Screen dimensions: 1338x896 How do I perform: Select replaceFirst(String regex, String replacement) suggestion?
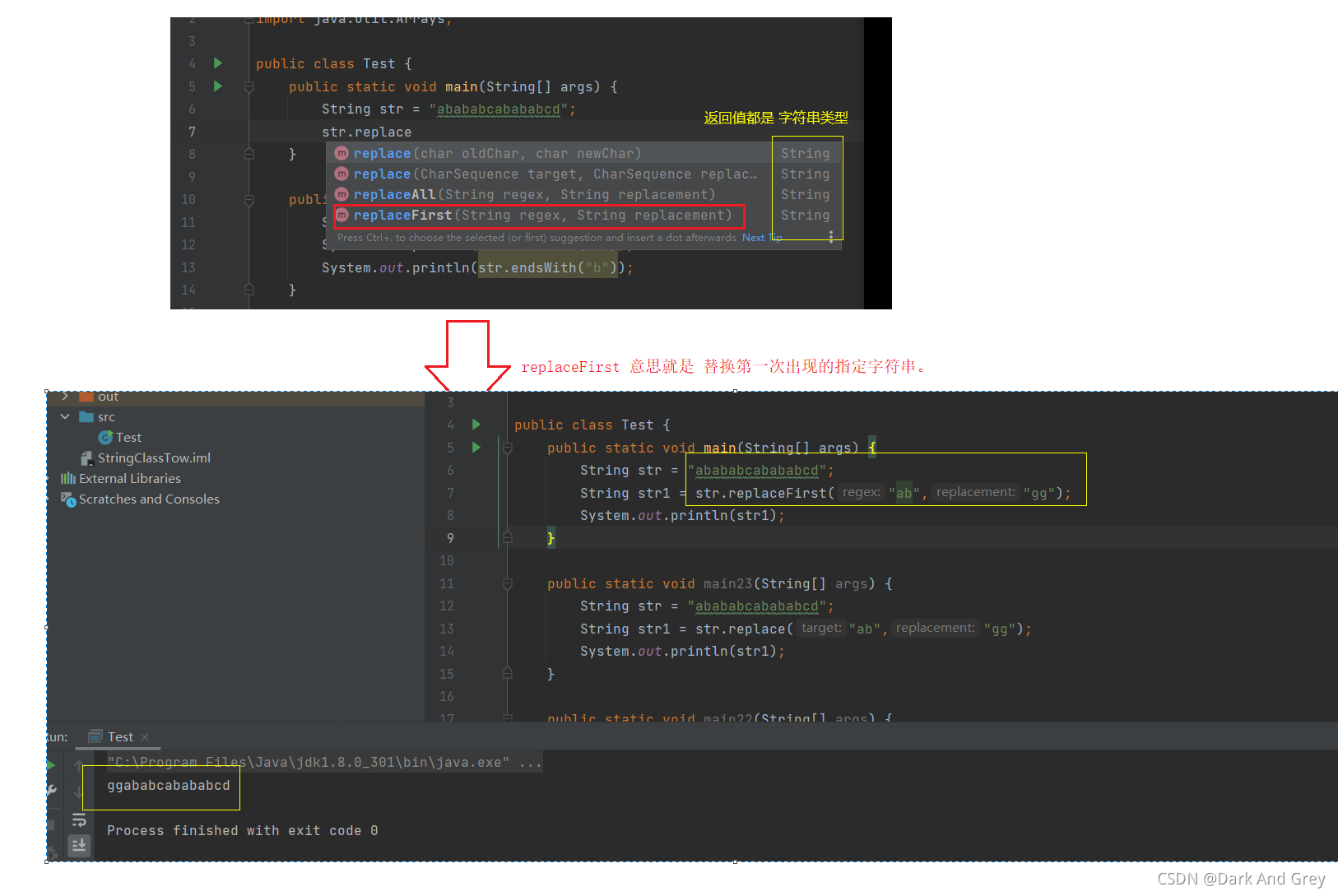(x=584, y=215)
